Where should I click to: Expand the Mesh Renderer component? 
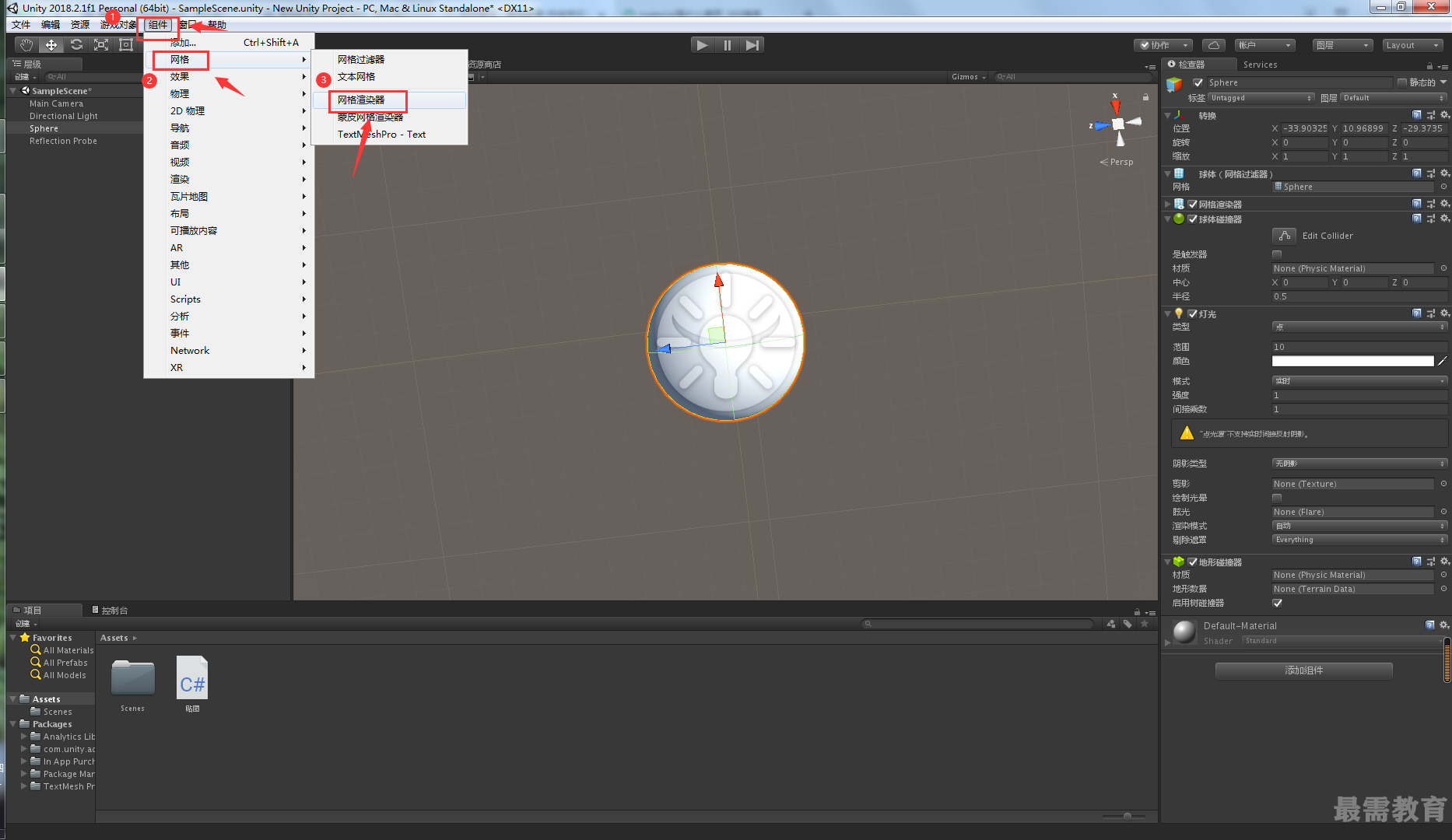point(1167,204)
